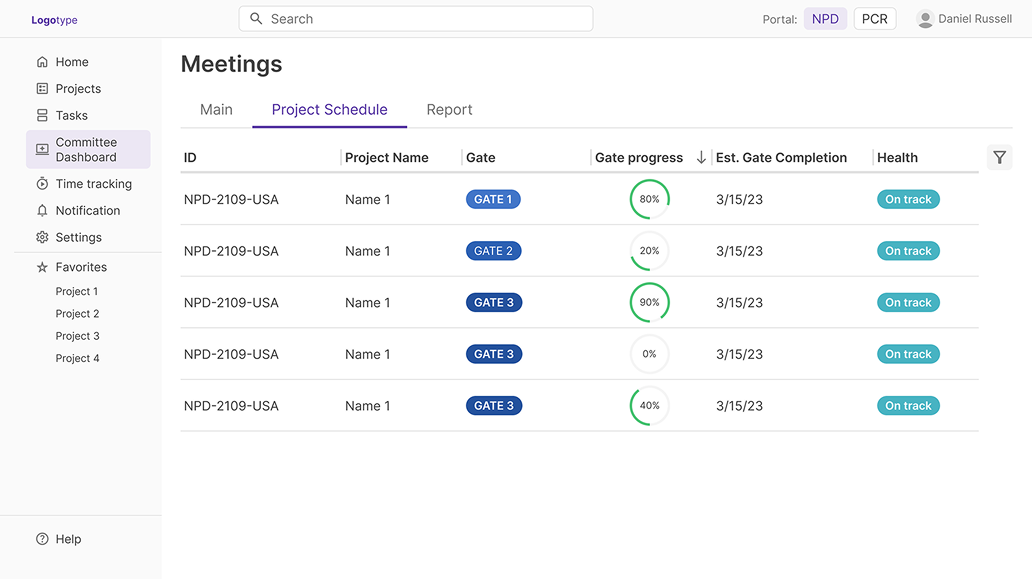This screenshot has width=1032, height=579.
Task: Click the Tasks sidebar icon
Action: tap(42, 116)
